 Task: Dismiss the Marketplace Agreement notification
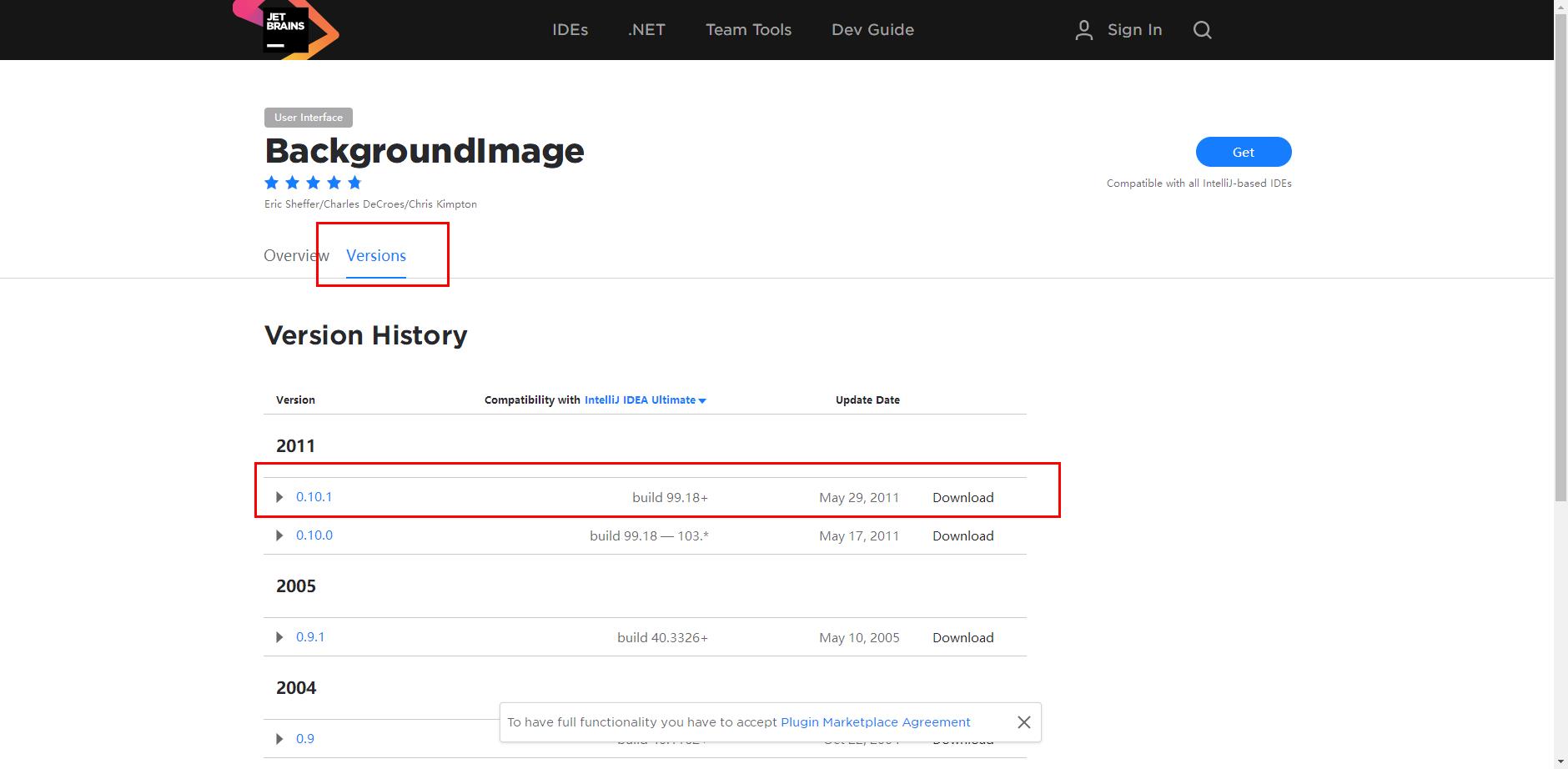tap(1023, 722)
